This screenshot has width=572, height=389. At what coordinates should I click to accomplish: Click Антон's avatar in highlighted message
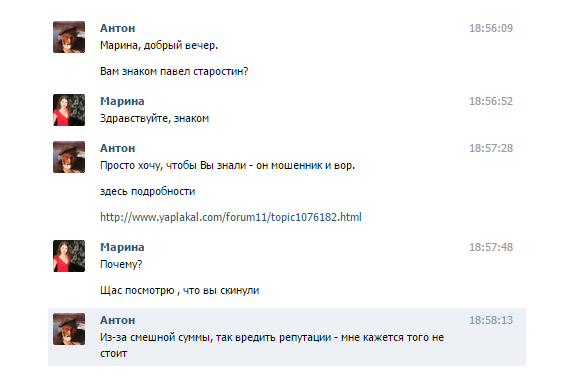69,329
